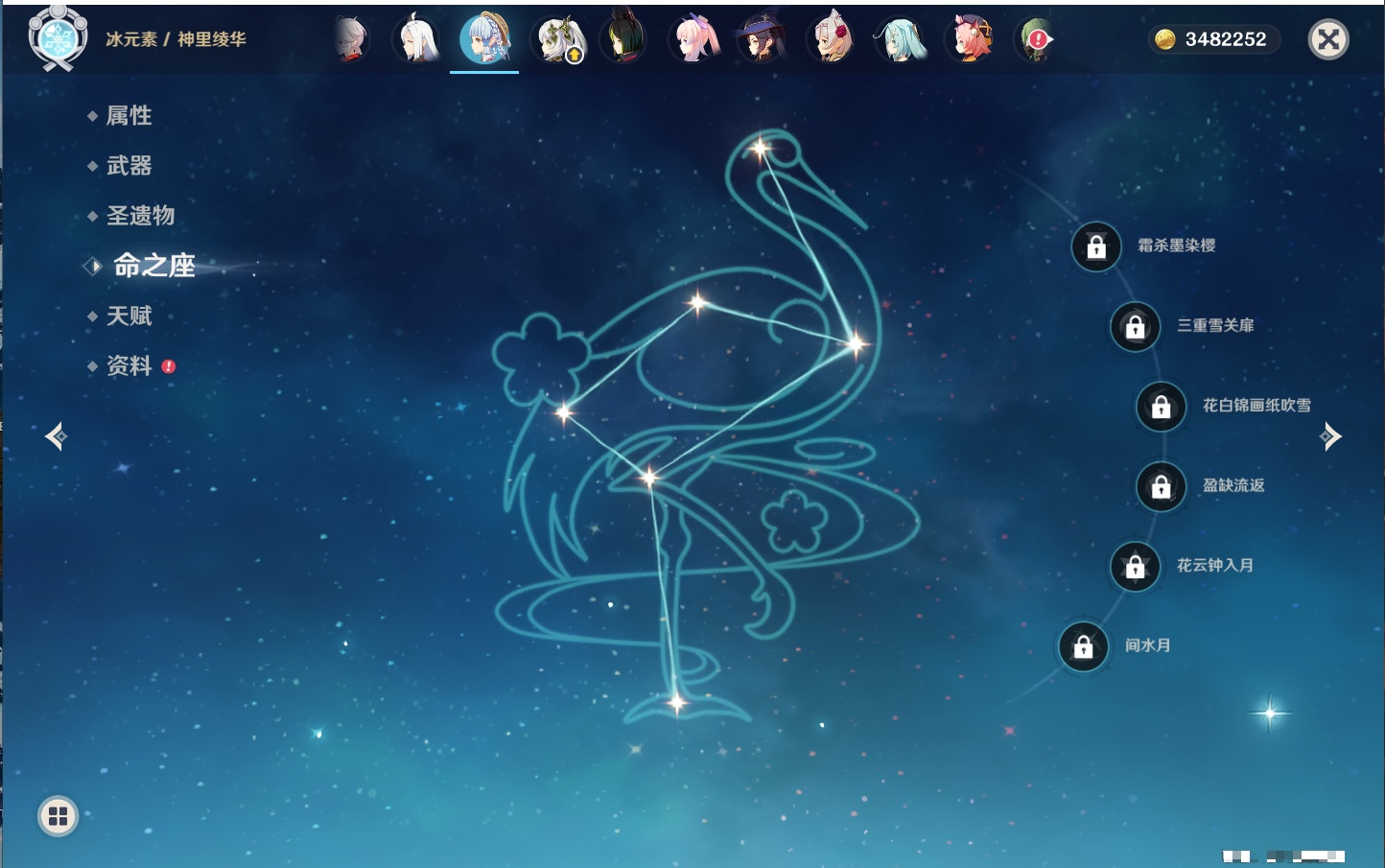Select the pink ponytail character avatar
Viewport: 1385px width, 868px height.
point(695,39)
